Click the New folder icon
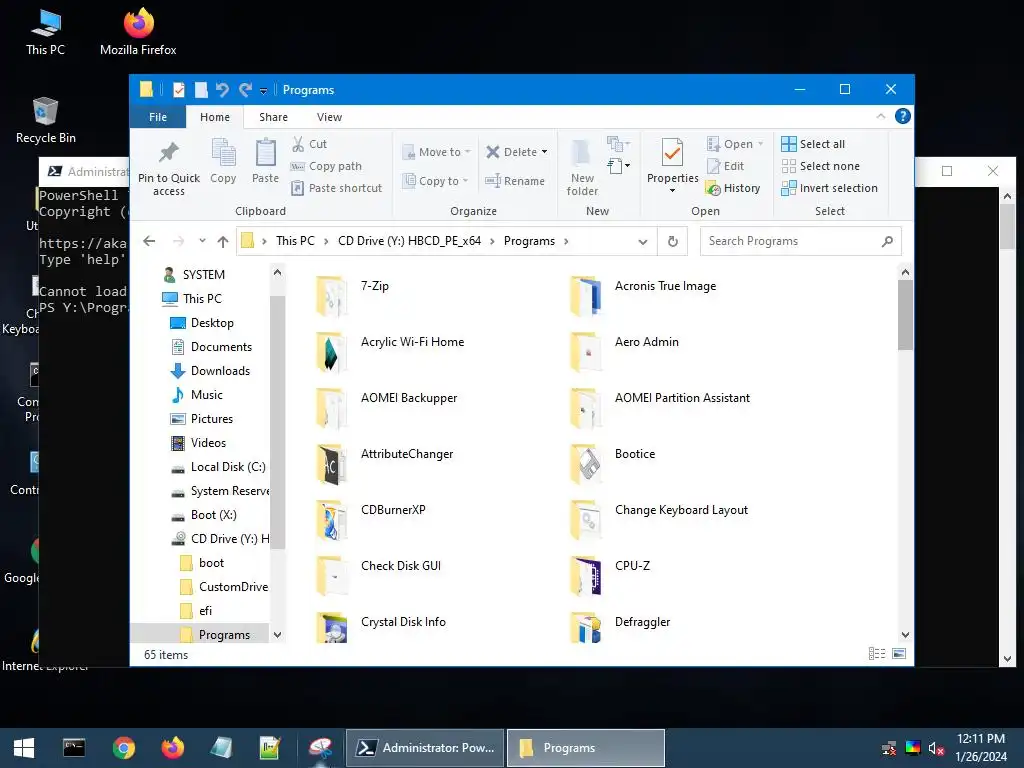 581,152
